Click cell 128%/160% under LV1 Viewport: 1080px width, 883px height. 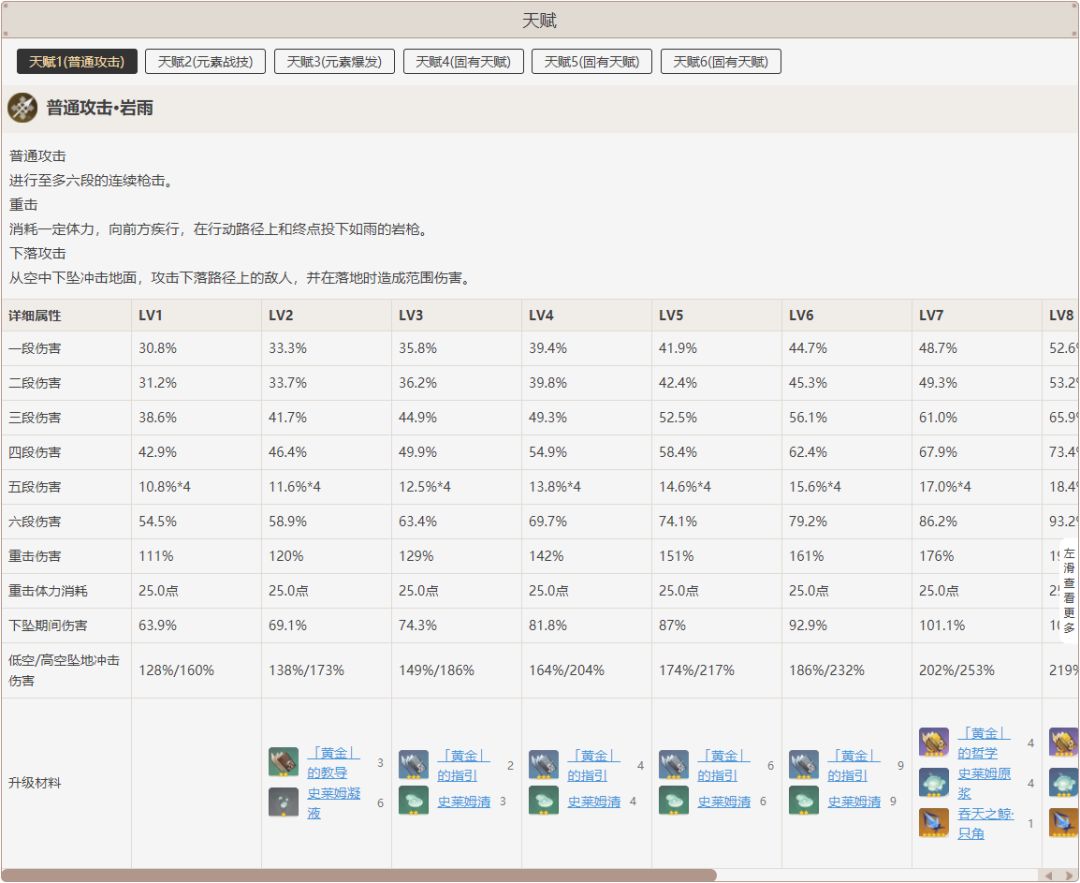(x=196, y=670)
